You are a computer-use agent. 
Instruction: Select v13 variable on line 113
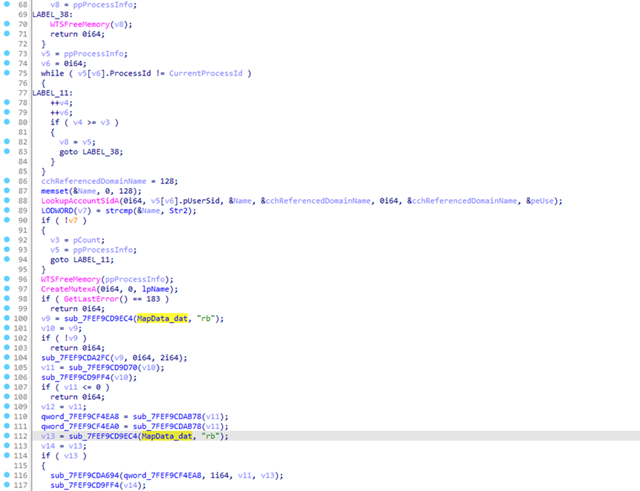click(76, 446)
